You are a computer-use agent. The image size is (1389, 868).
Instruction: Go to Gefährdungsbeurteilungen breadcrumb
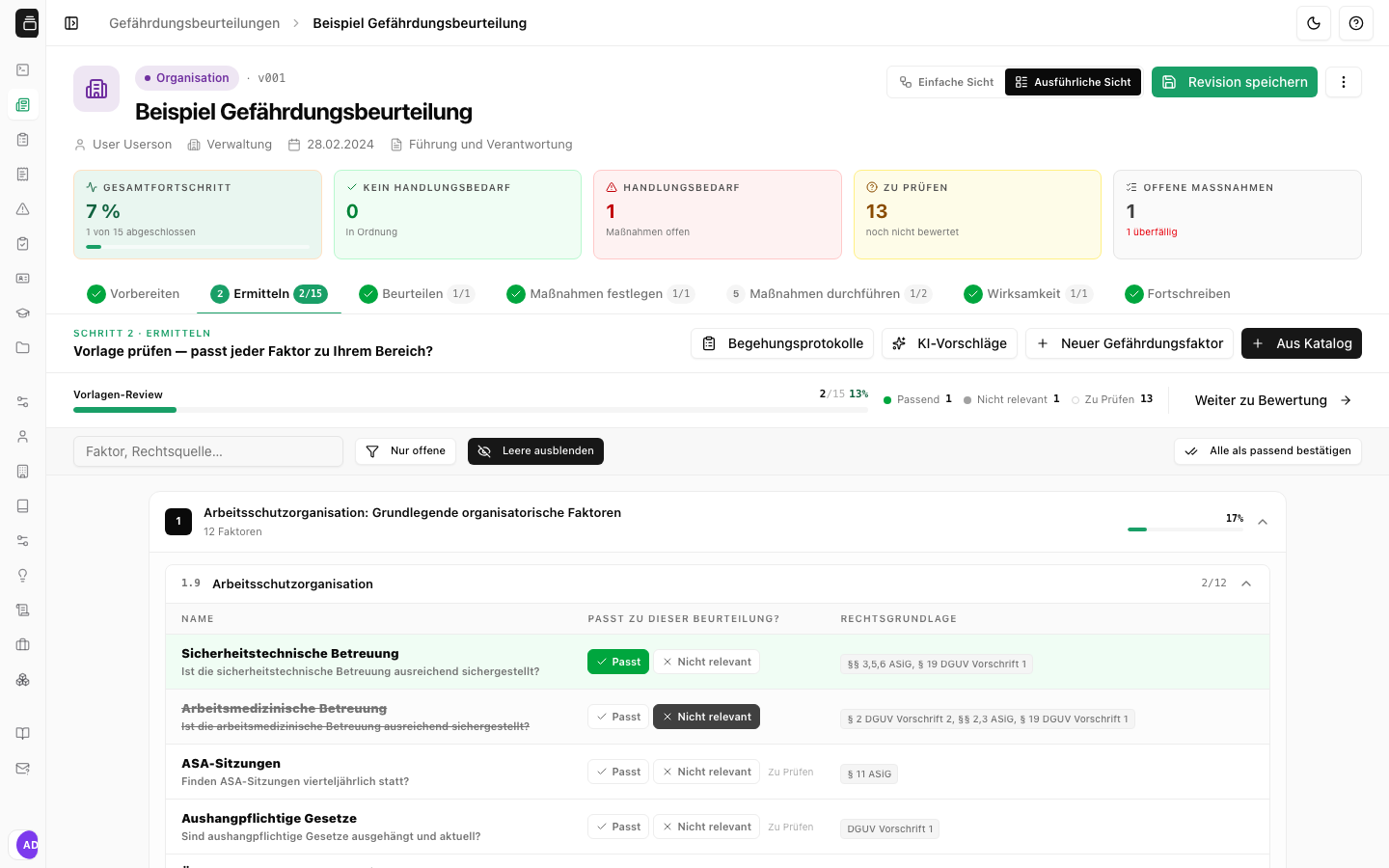pos(194,23)
